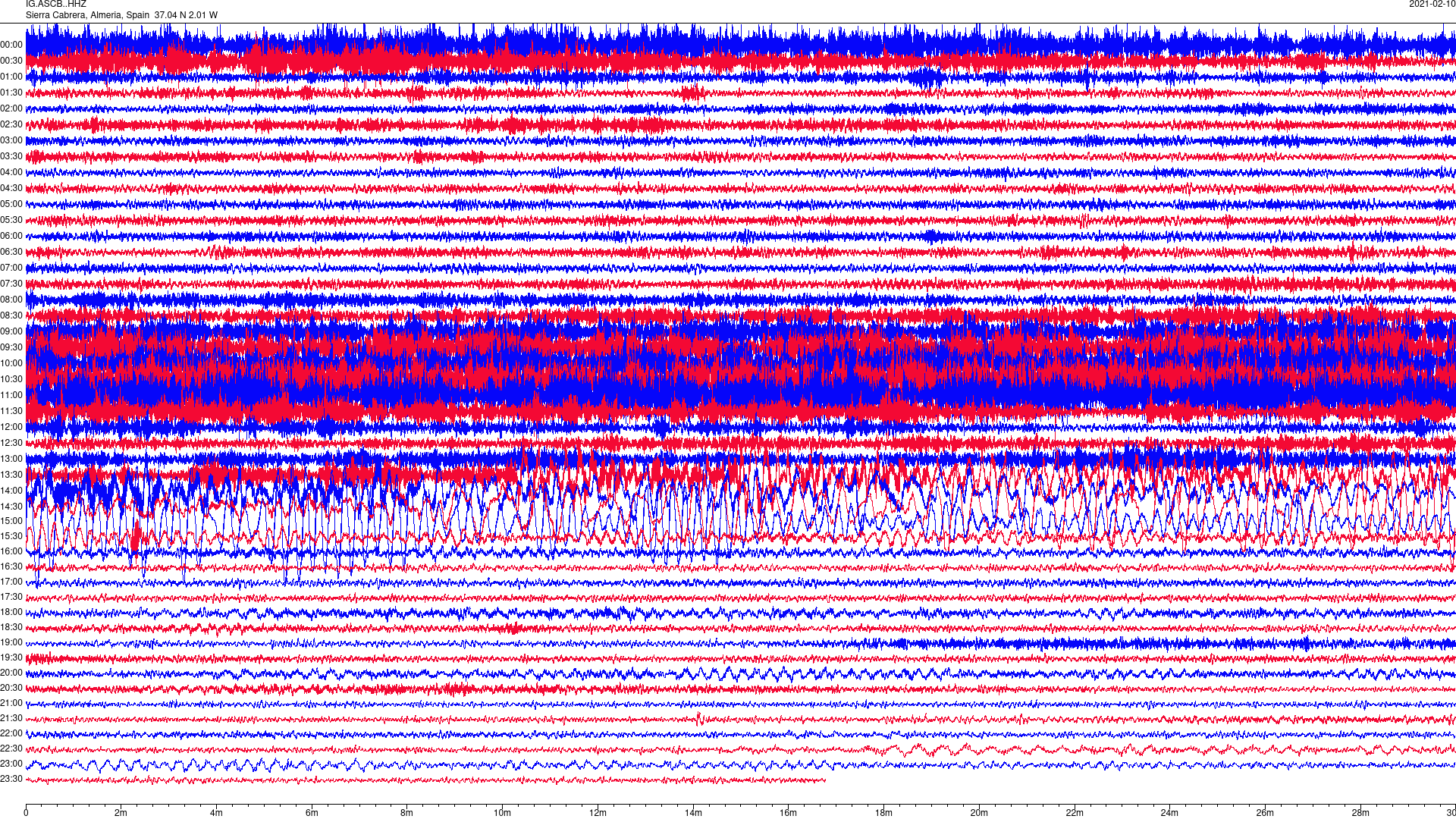Choose the 17:00 trace label
Image resolution: width=1456 pixels, height=819 pixels.
pos(11,582)
